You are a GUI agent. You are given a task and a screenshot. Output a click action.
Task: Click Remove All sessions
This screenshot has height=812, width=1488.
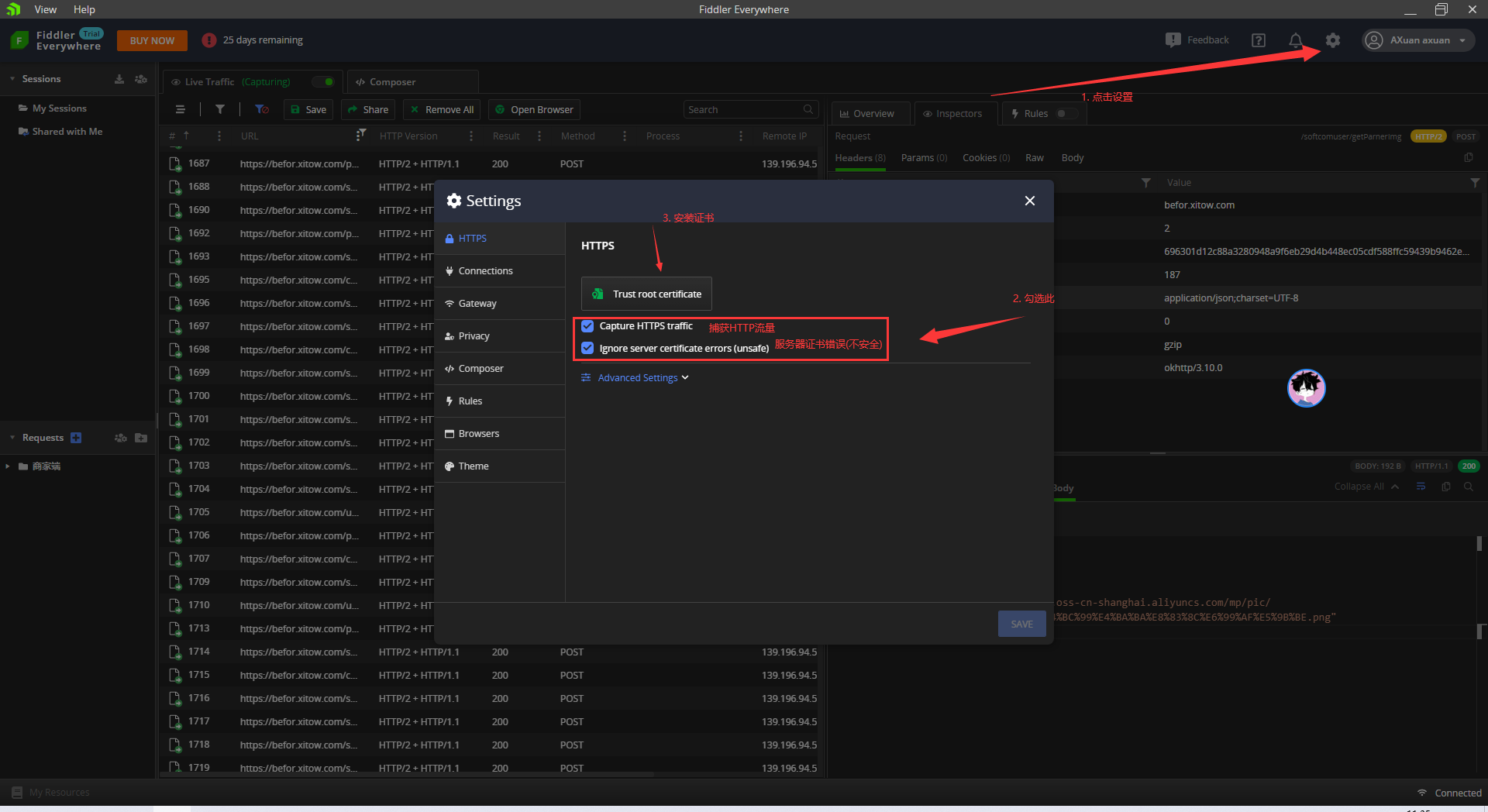point(442,109)
